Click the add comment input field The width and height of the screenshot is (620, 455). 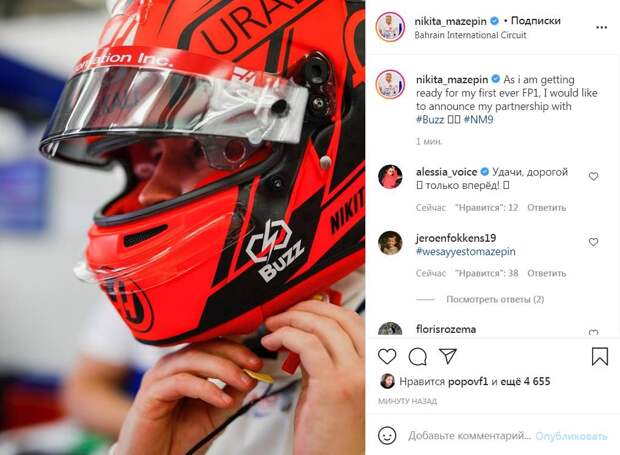[x=469, y=436]
